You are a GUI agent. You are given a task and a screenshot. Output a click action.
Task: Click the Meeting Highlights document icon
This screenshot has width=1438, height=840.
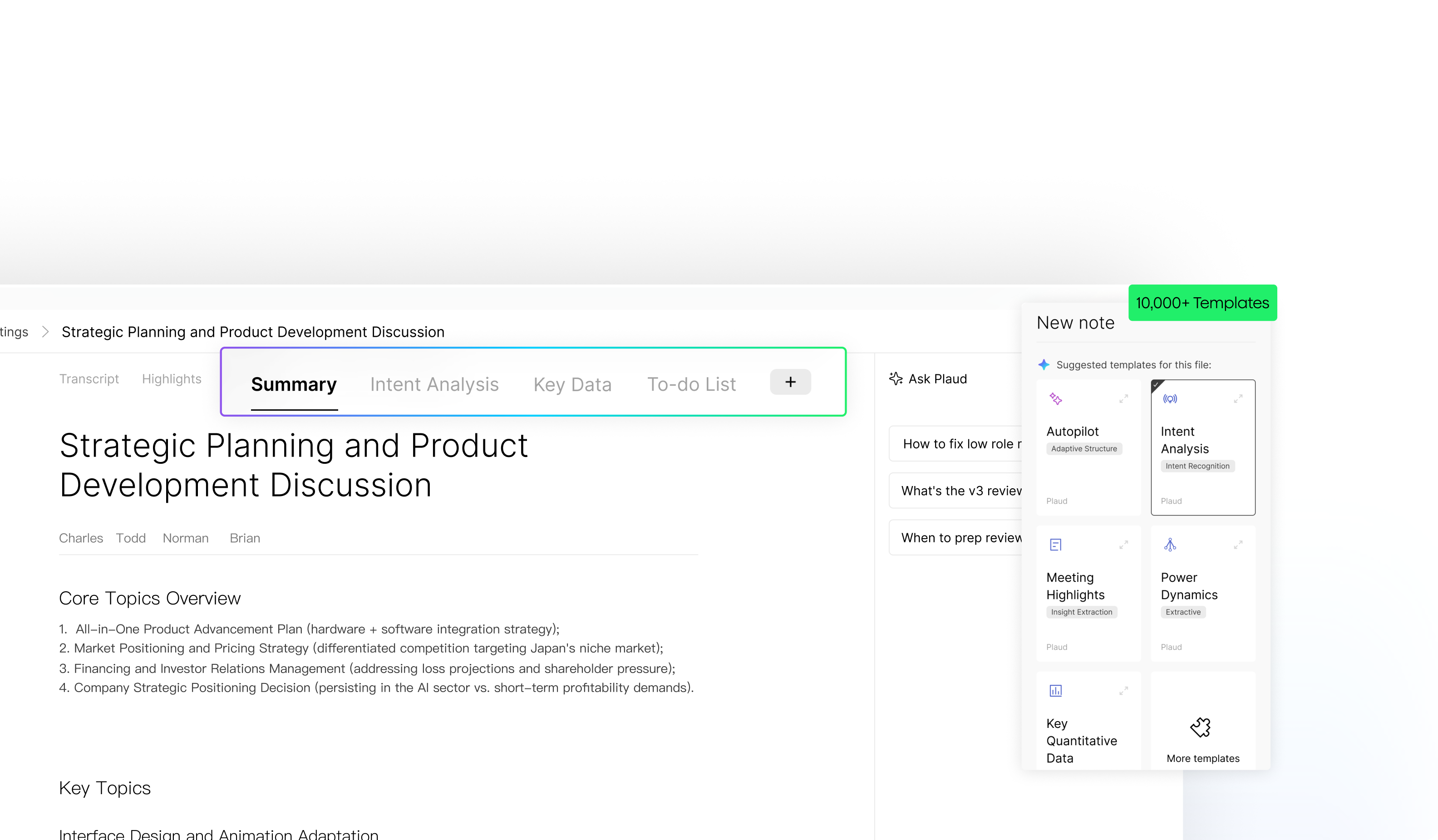point(1056,545)
